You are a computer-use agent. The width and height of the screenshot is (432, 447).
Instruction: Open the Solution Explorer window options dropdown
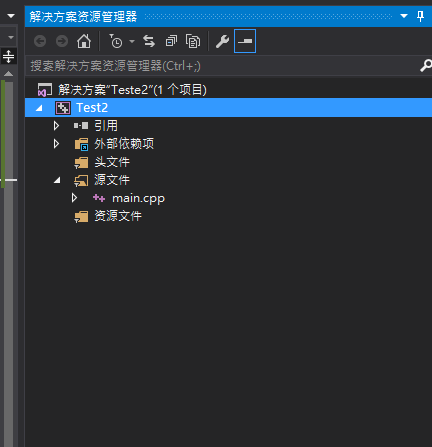(x=404, y=16)
